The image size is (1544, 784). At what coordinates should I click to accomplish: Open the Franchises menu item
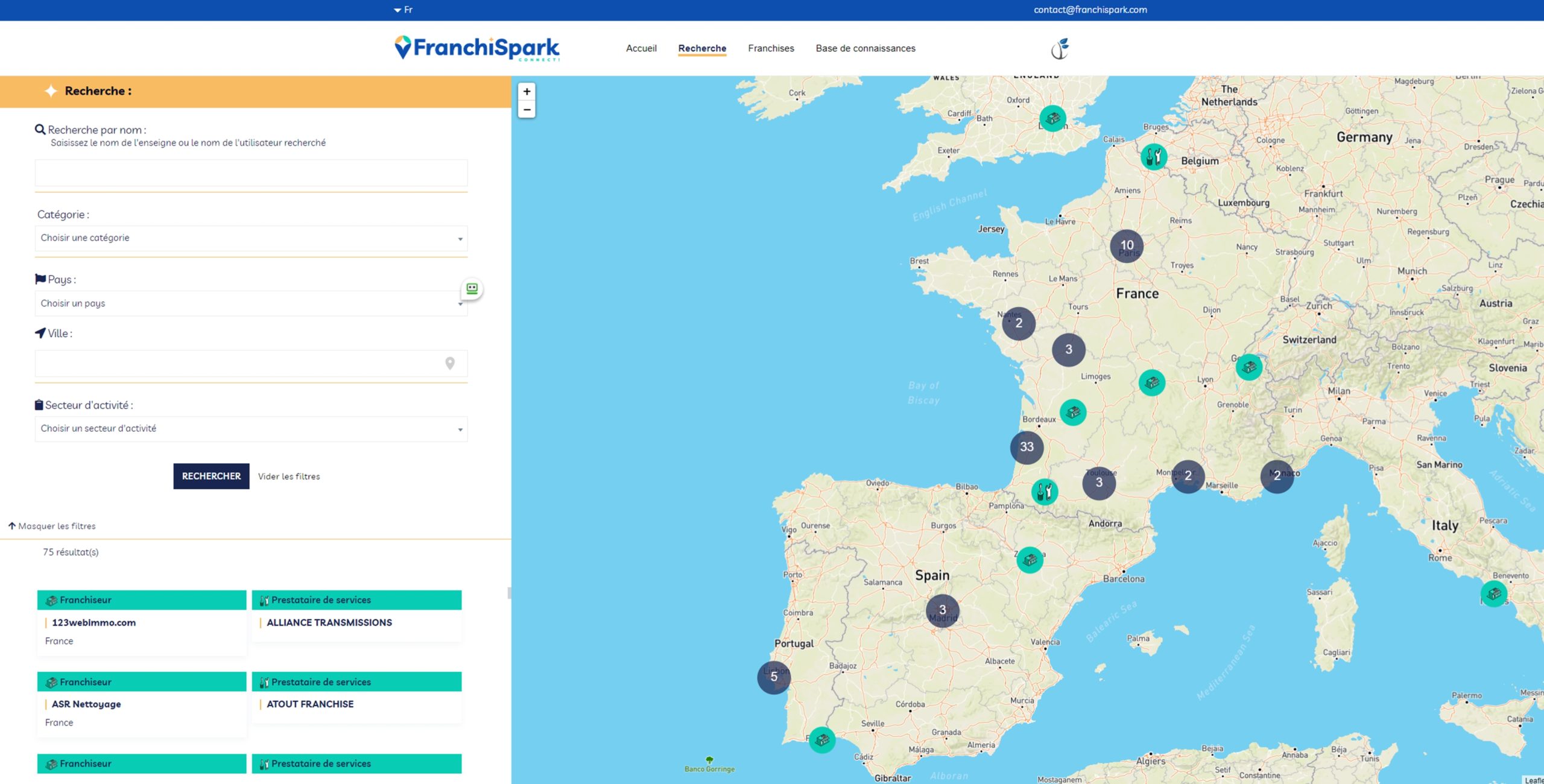(771, 48)
